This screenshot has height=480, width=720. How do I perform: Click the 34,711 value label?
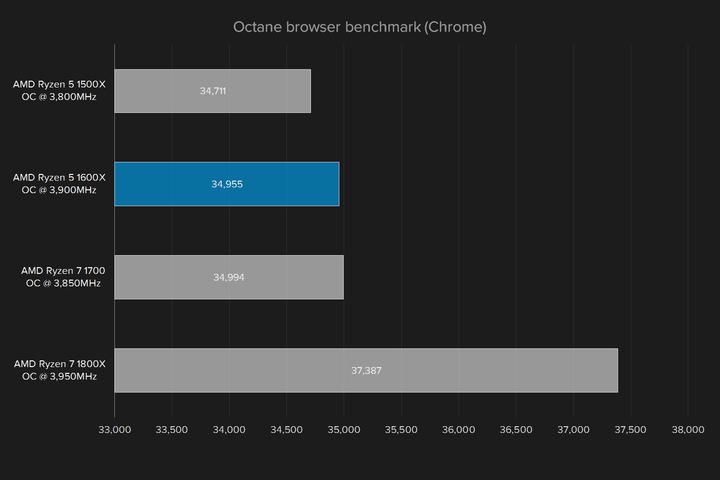click(213, 91)
